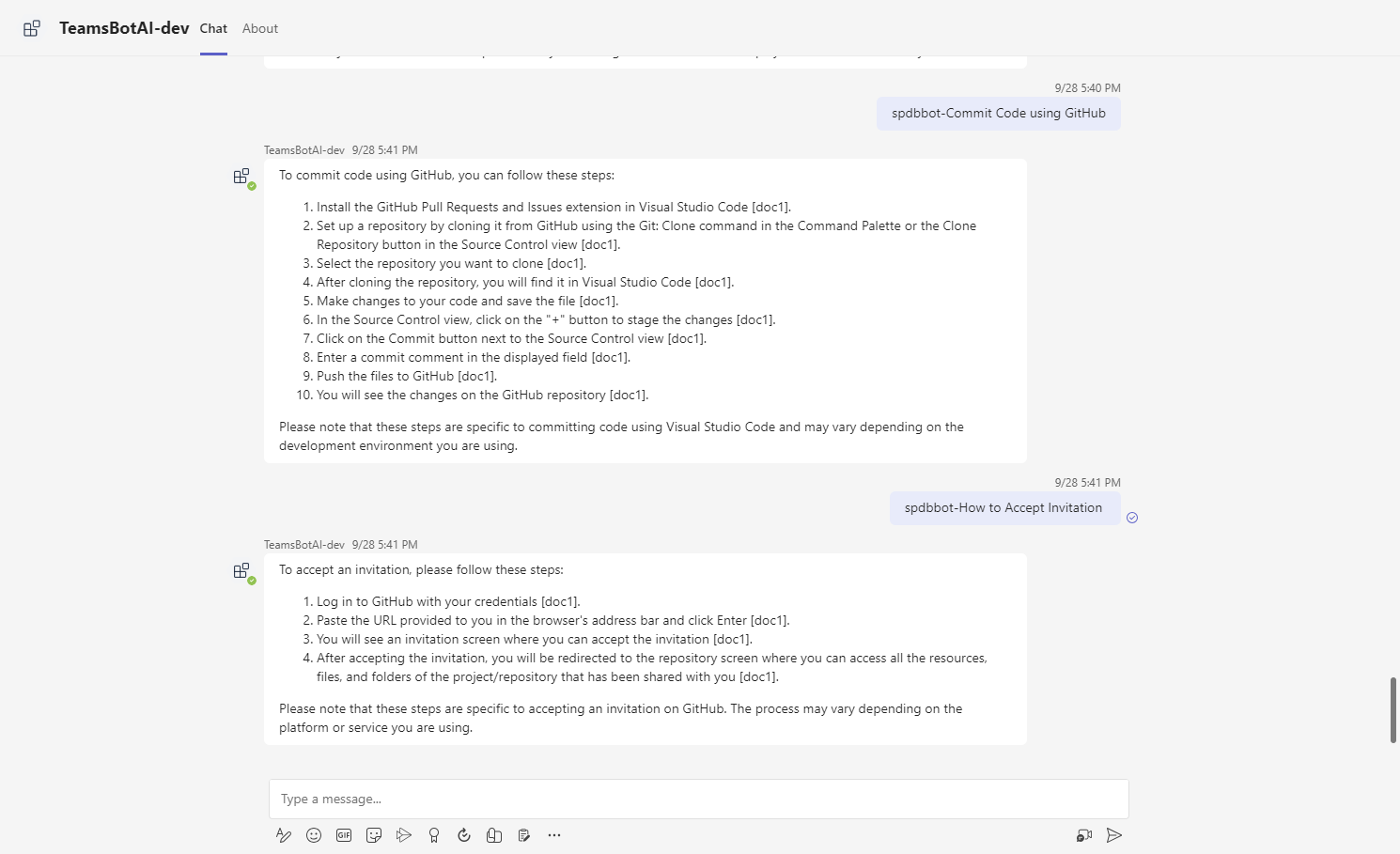The height and width of the screenshot is (854, 1400).
Task: Open the sticker picker
Action: pos(374,835)
